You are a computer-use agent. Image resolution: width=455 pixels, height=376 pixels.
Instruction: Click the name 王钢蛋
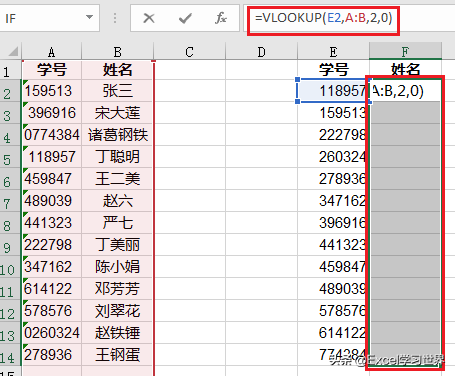tap(118, 355)
